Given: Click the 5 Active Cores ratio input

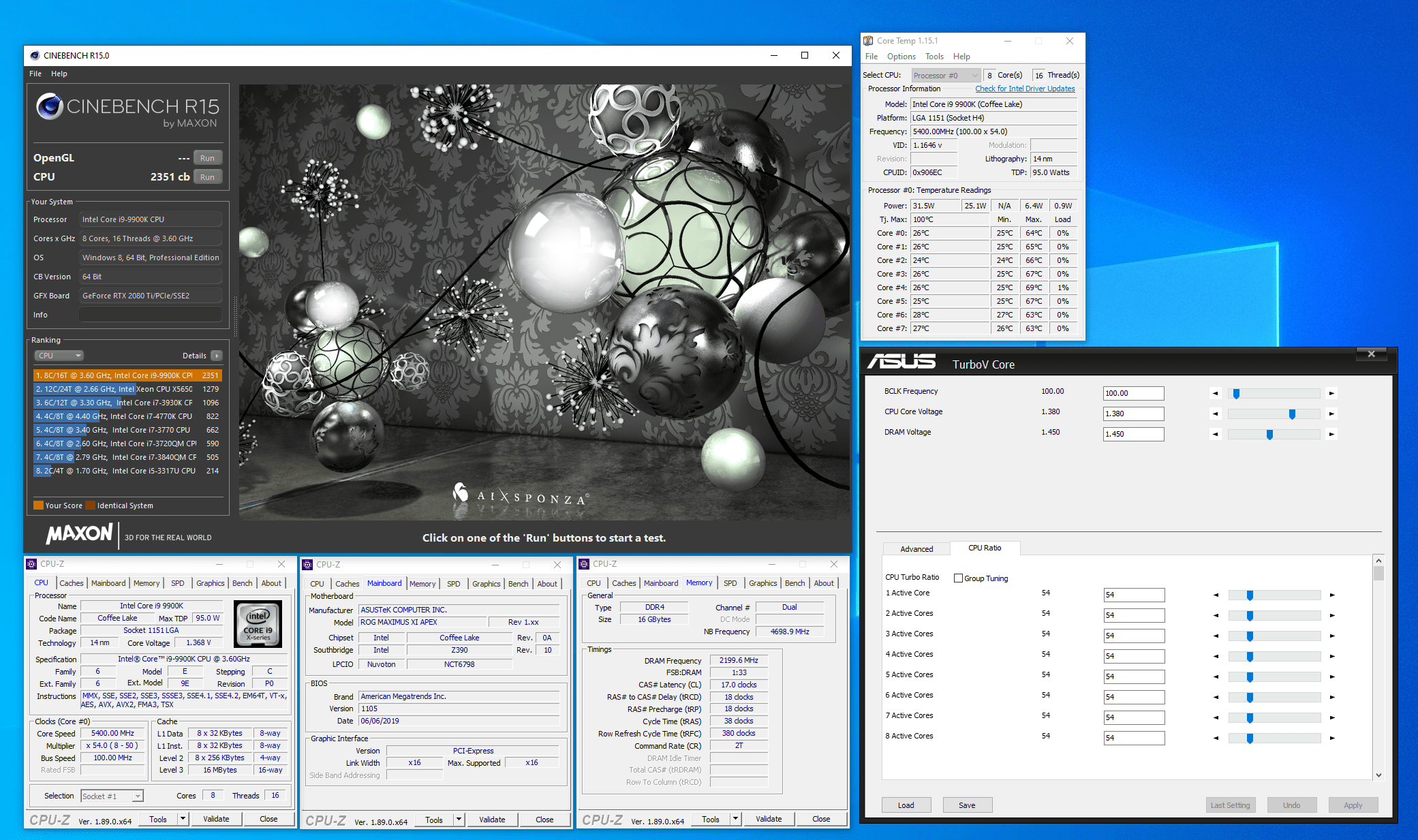Looking at the screenshot, I should pos(1135,676).
